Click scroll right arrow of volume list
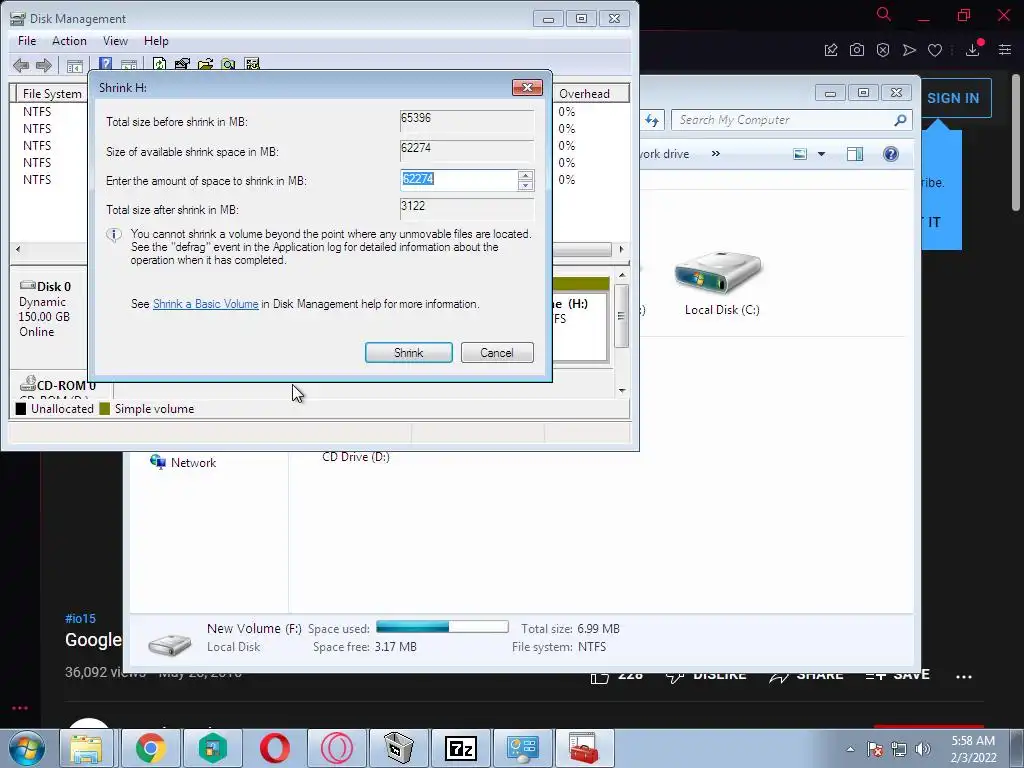 [621, 249]
